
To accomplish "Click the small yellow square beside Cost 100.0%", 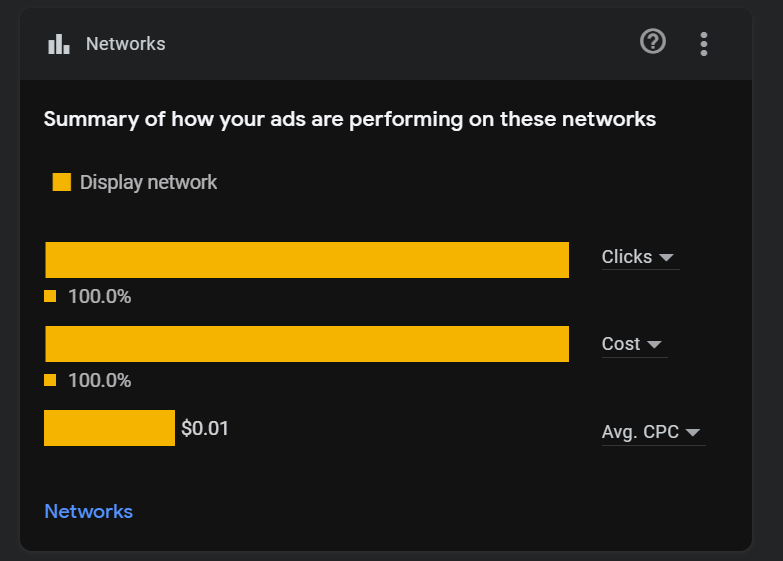I will tap(50, 380).
